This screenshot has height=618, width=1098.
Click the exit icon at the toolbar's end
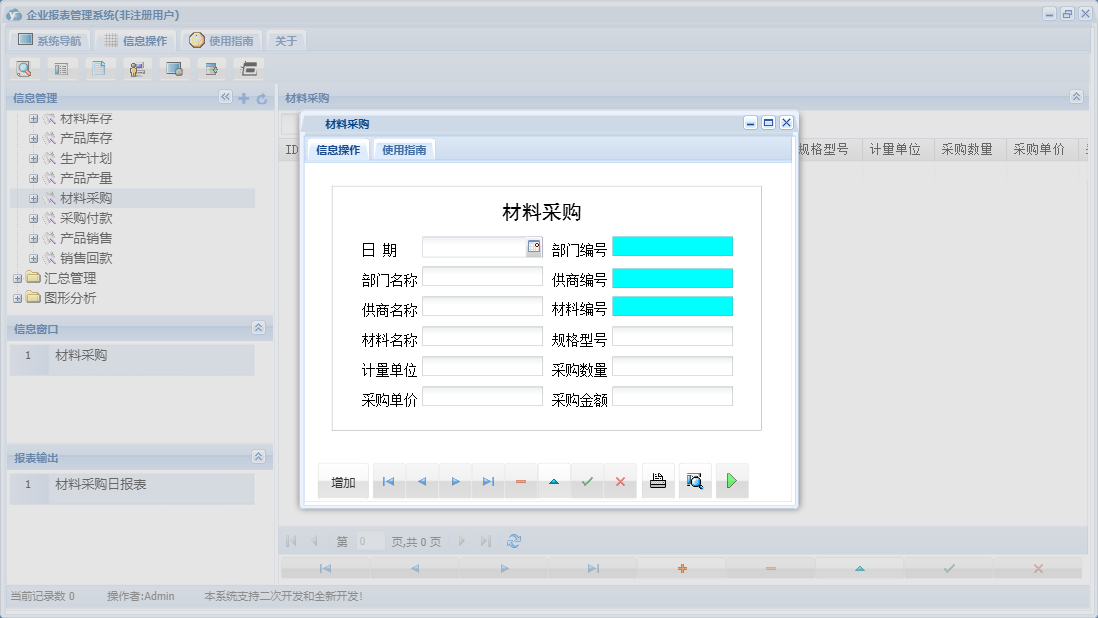(x=248, y=68)
